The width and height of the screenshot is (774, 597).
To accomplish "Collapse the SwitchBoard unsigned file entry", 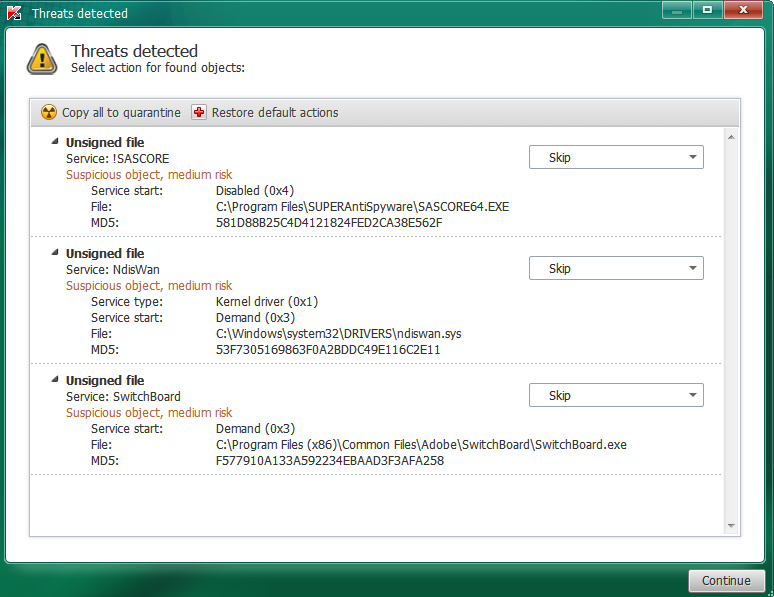I will [x=55, y=379].
